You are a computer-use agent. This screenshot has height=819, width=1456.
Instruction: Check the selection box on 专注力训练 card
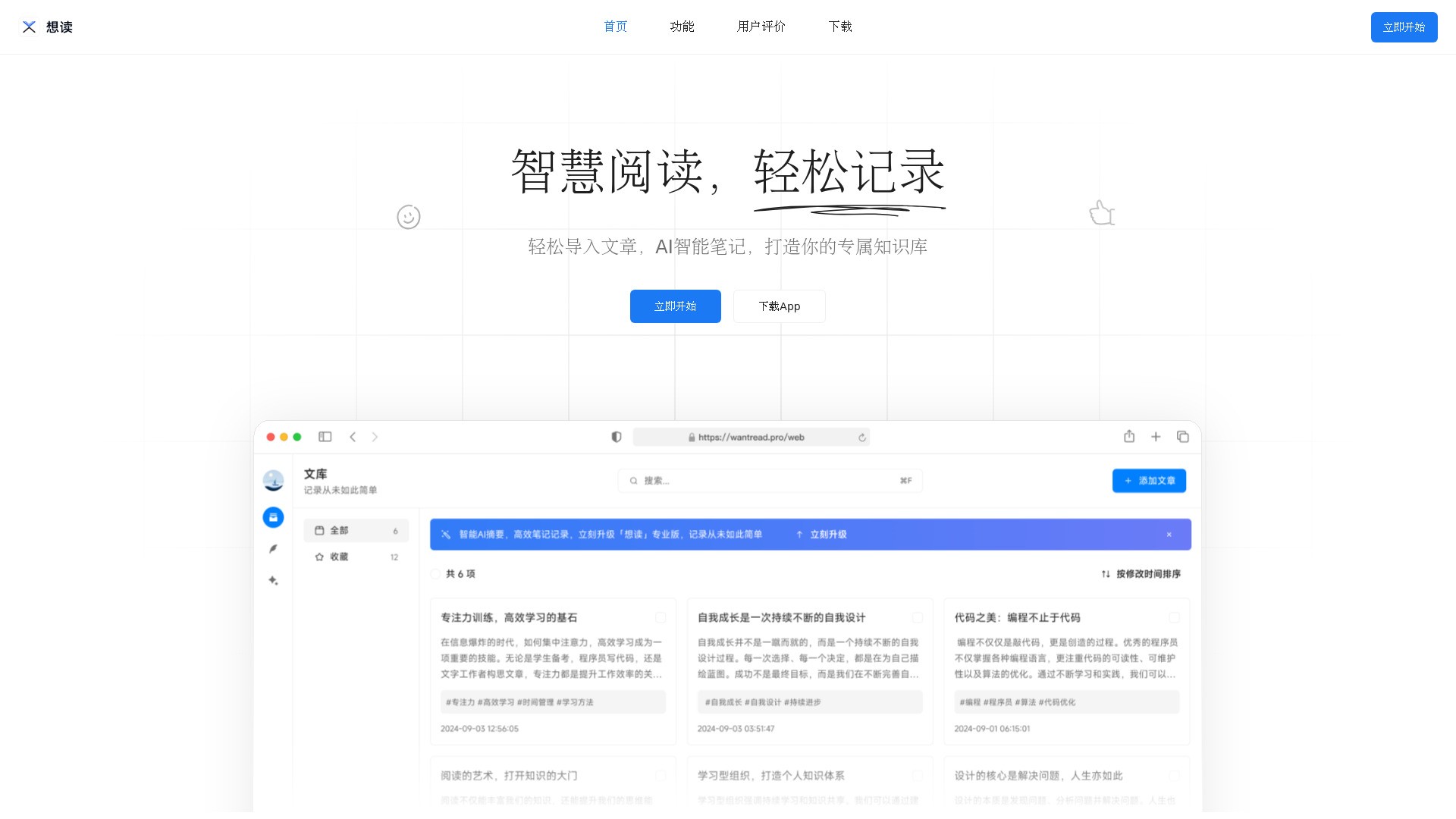click(661, 617)
